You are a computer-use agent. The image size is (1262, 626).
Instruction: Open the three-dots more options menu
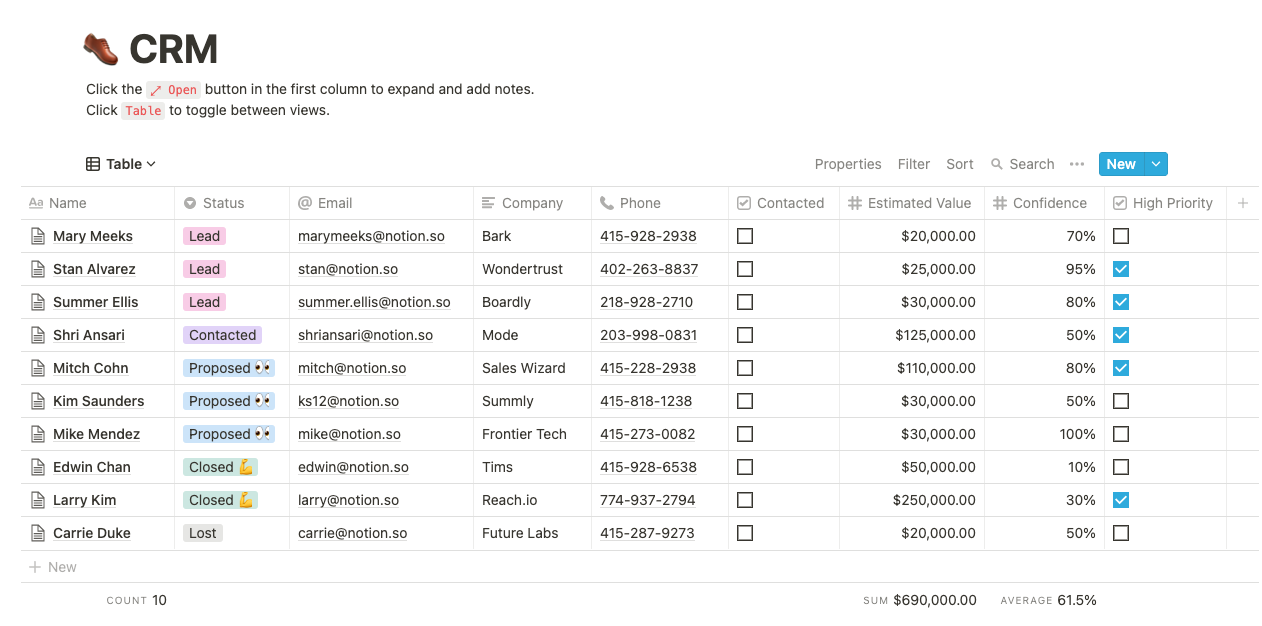pos(1077,164)
